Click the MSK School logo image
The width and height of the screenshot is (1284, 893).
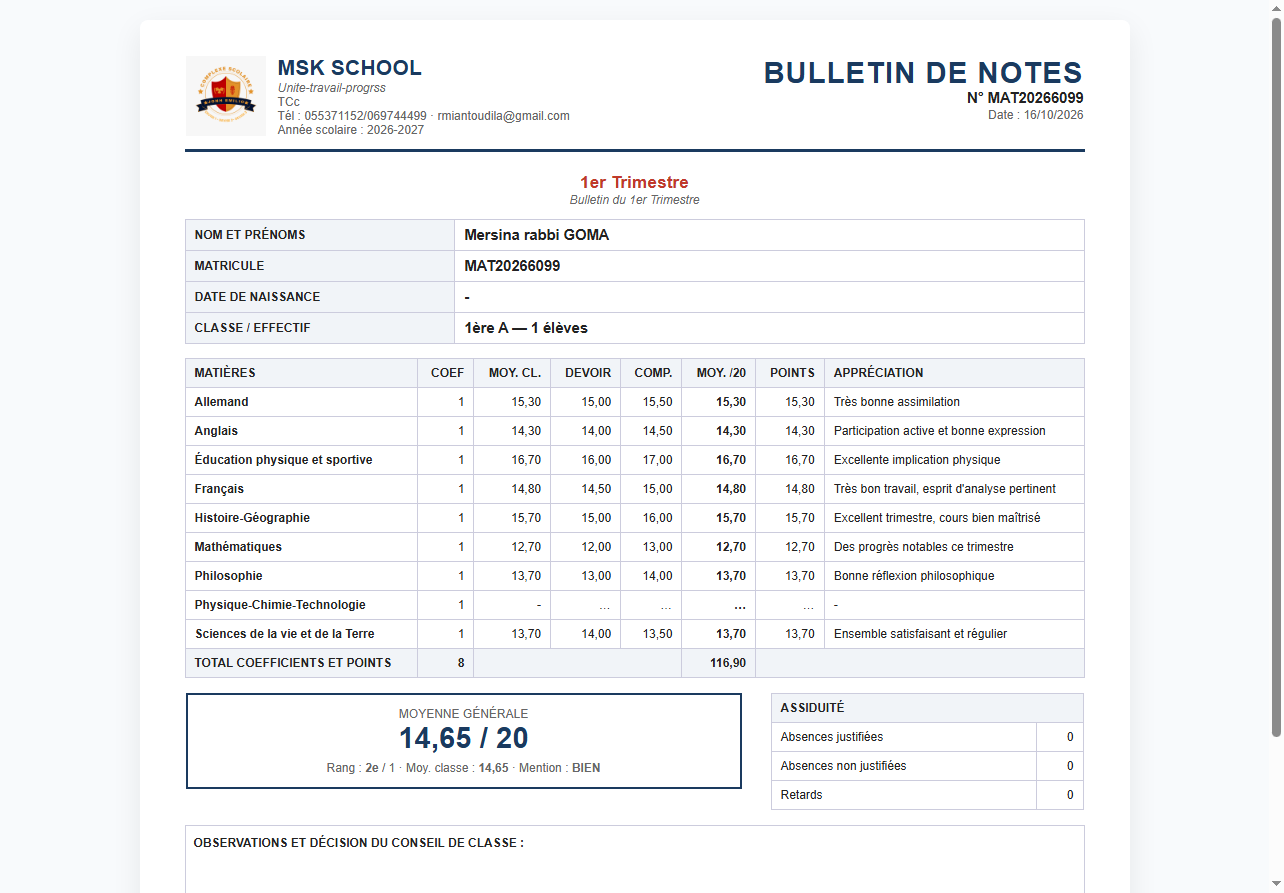(x=226, y=96)
